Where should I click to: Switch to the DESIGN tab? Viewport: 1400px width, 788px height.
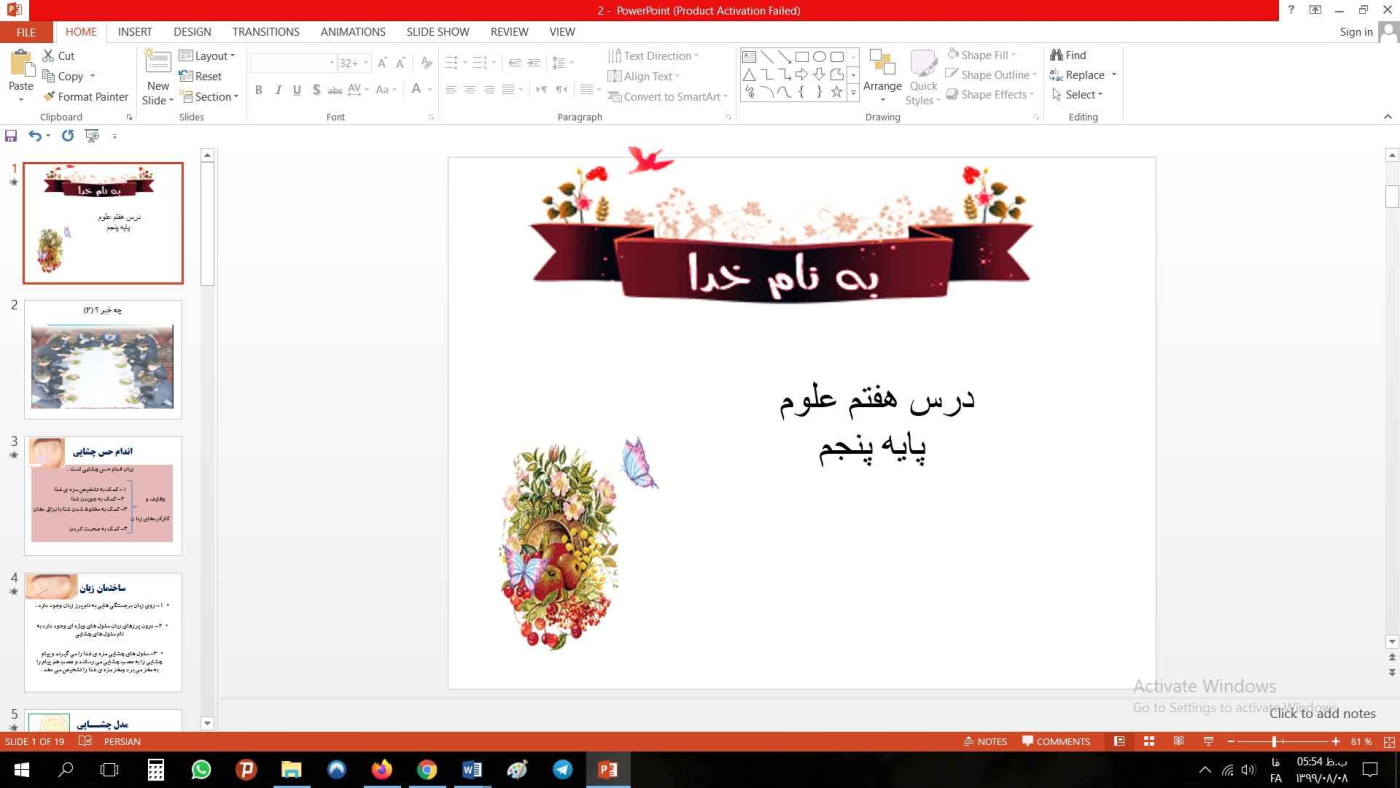point(192,32)
